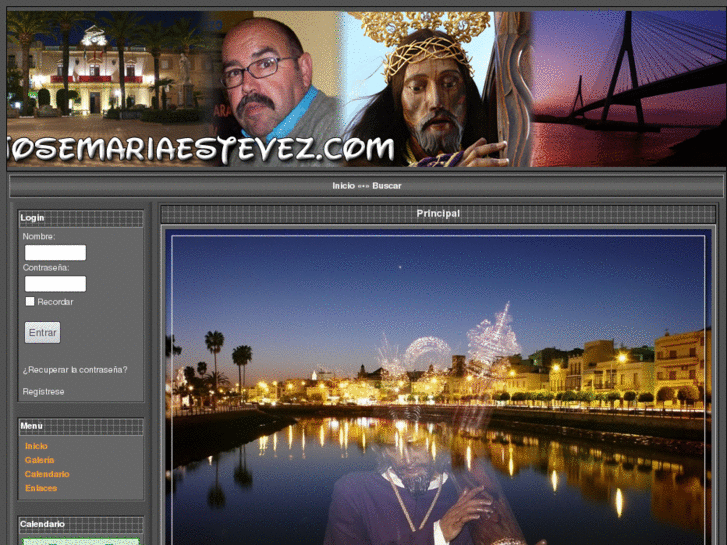The image size is (727, 545).
Task: Open Calendario in the sidebar Menu
Action: (47, 474)
